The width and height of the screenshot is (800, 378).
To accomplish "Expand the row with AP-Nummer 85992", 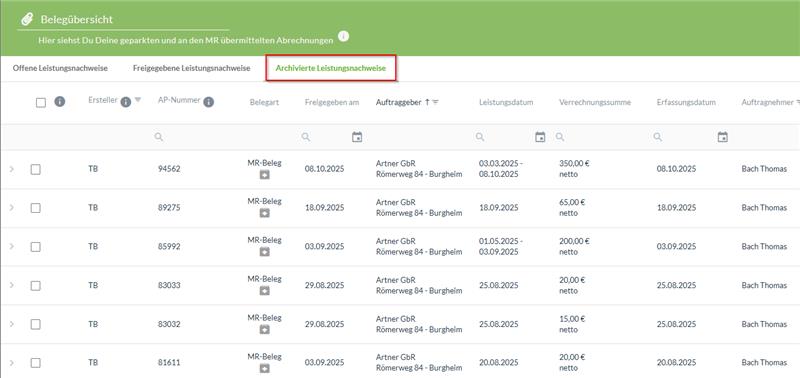I will [x=12, y=246].
